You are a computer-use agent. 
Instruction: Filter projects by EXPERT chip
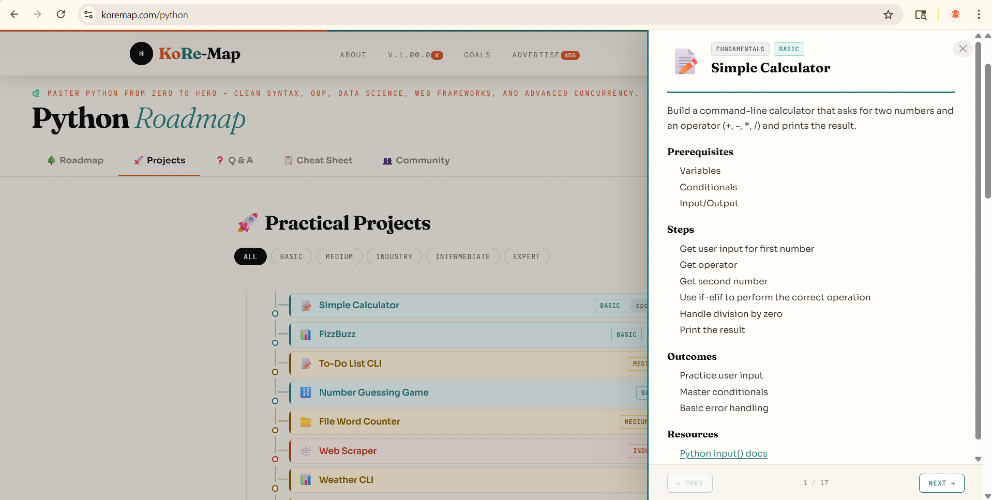pos(526,256)
